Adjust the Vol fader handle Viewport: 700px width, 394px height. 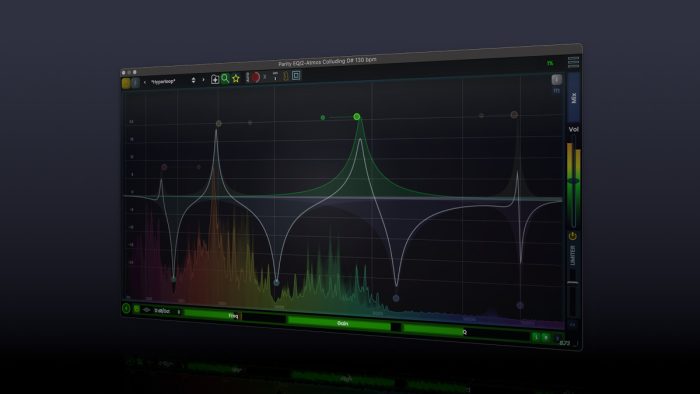(x=574, y=181)
